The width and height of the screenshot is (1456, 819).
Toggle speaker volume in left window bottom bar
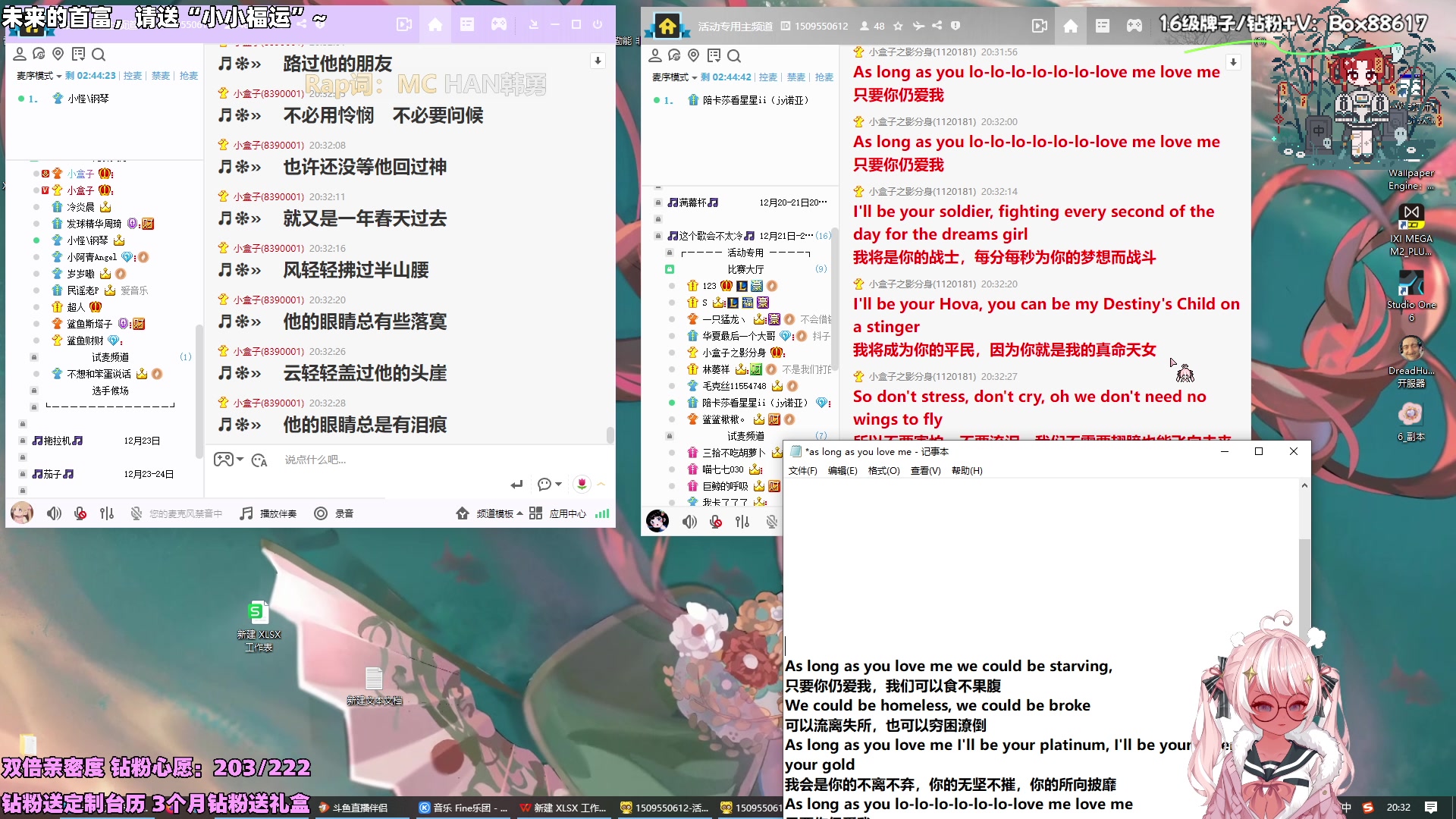(54, 513)
